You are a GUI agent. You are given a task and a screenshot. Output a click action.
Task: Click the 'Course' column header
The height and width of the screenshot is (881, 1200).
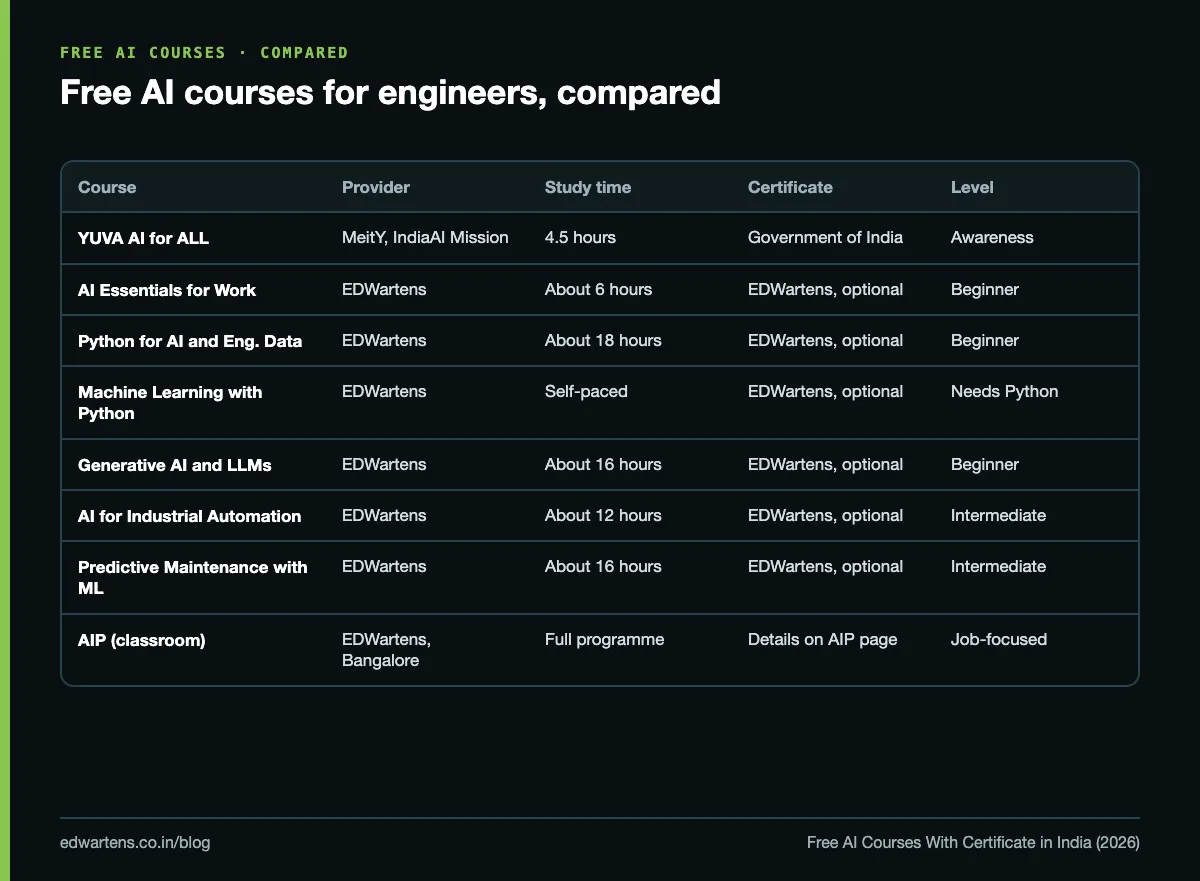107,187
